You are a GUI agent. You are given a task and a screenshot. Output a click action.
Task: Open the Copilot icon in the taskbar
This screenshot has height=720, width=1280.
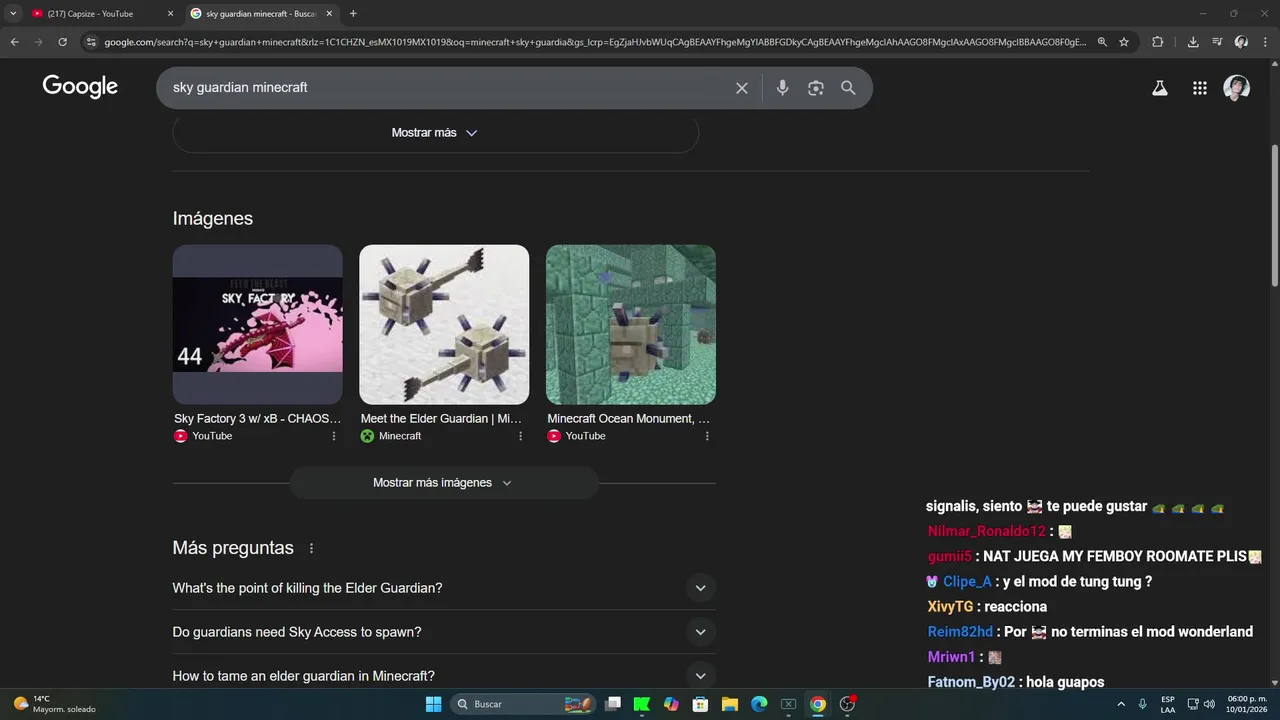(671, 704)
